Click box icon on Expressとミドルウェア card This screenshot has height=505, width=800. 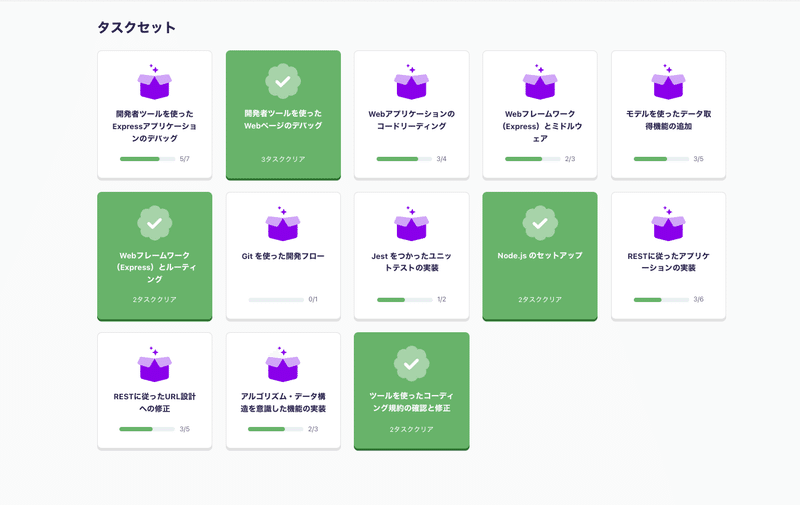pos(540,82)
